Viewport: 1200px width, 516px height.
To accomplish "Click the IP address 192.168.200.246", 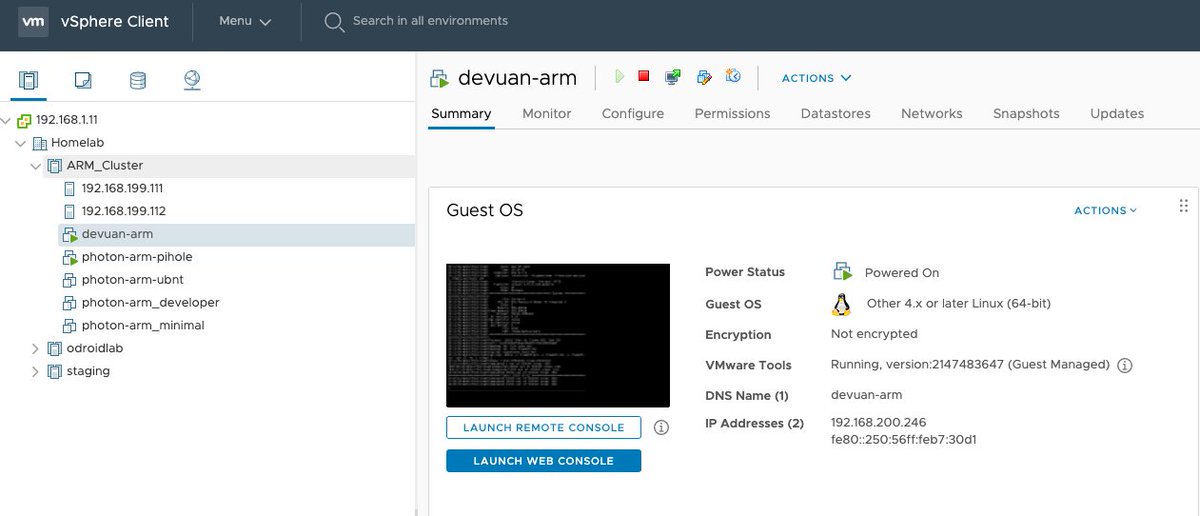I will 878,423.
